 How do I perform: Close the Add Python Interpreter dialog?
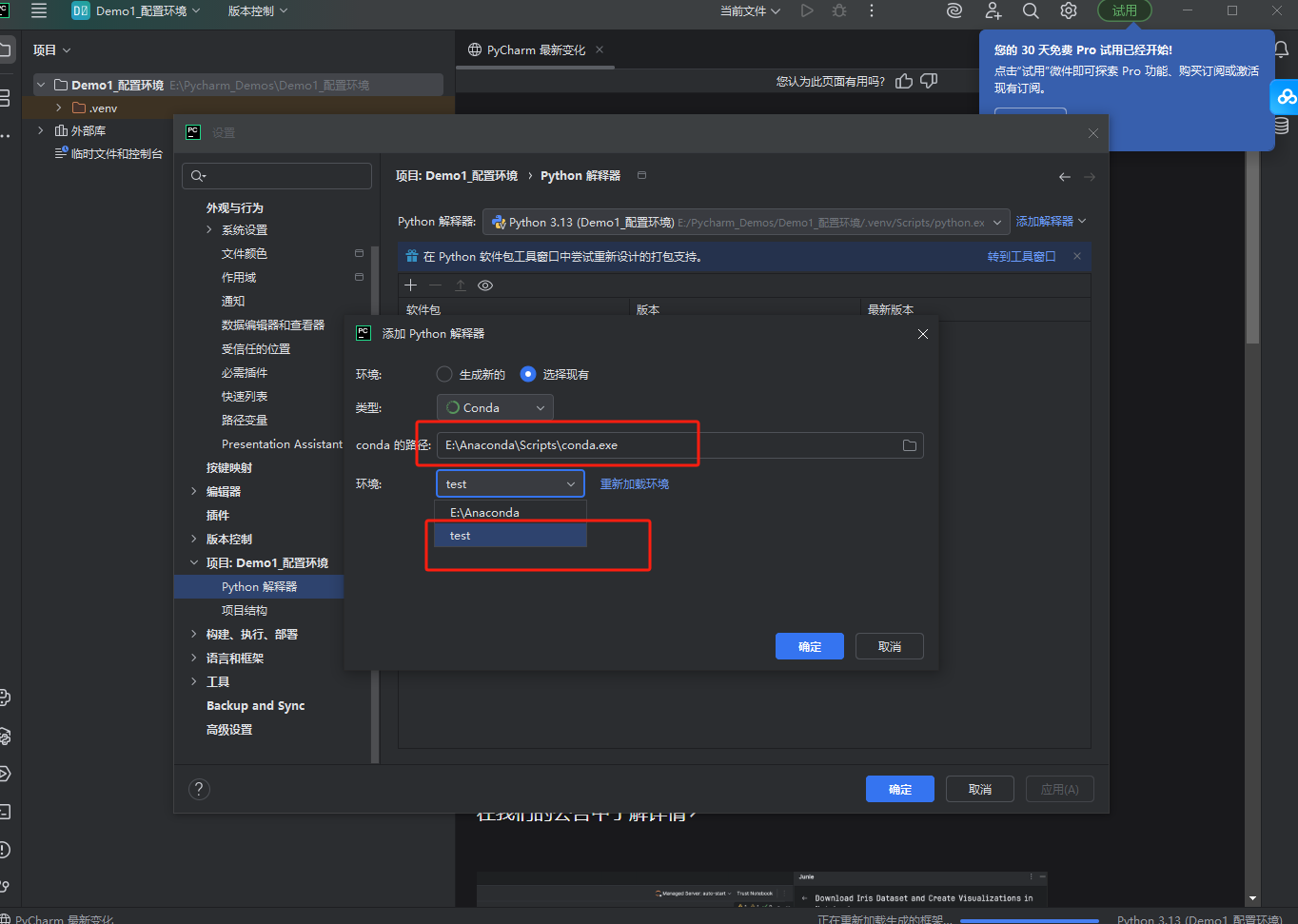[x=922, y=334]
